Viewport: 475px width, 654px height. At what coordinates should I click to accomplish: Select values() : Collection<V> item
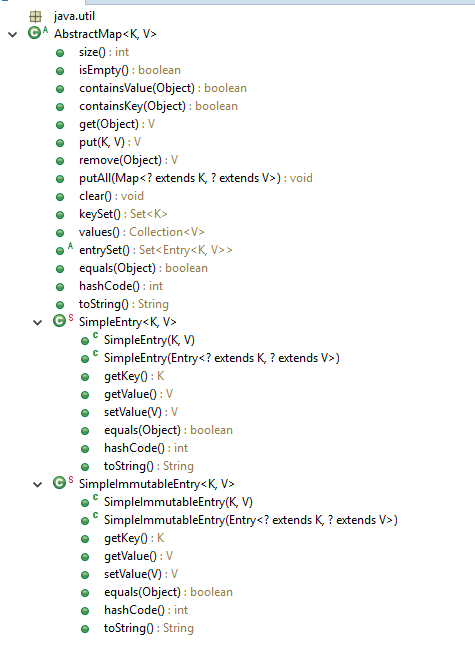141,232
